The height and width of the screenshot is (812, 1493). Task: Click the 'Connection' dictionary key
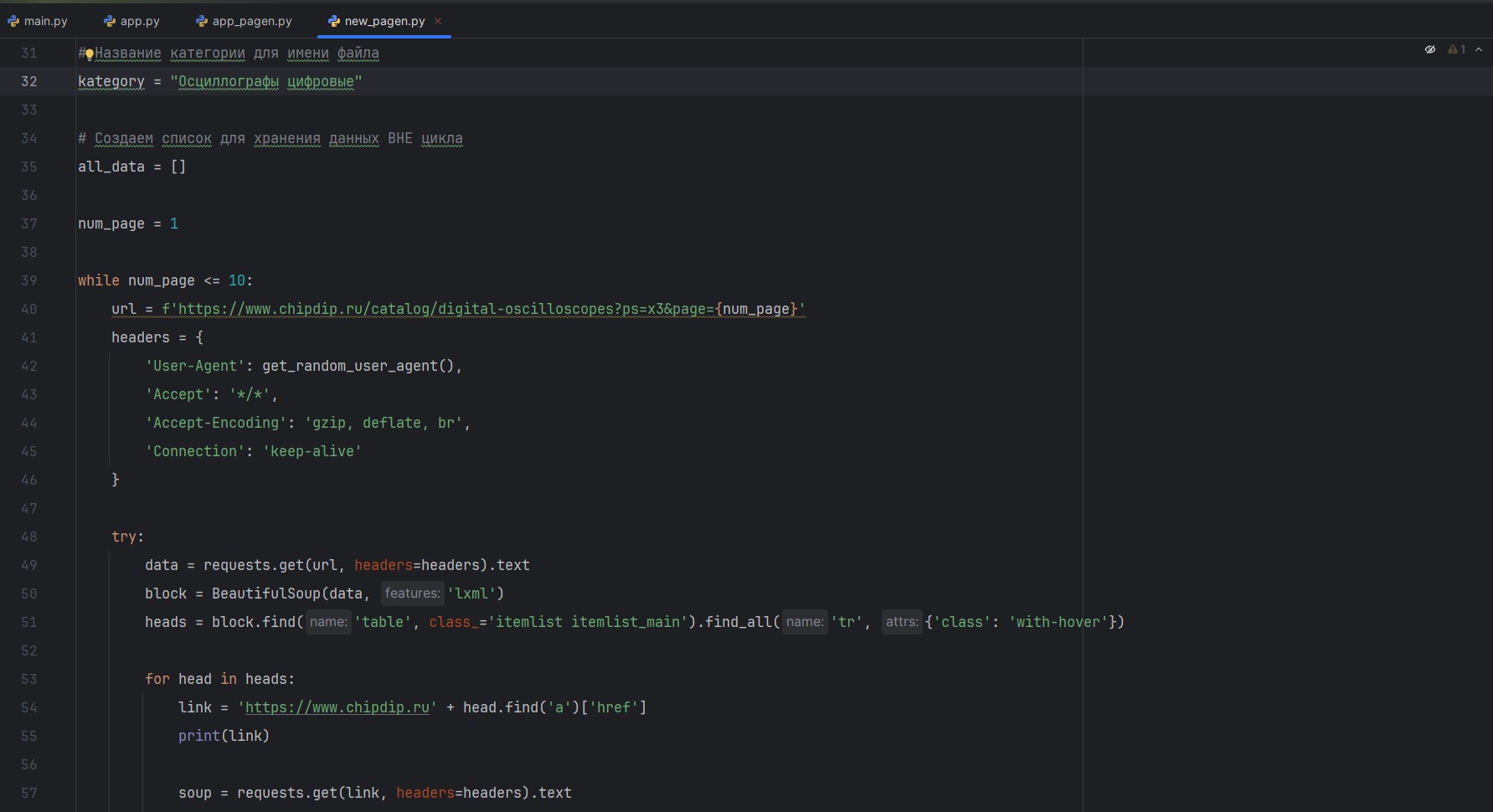click(x=195, y=451)
